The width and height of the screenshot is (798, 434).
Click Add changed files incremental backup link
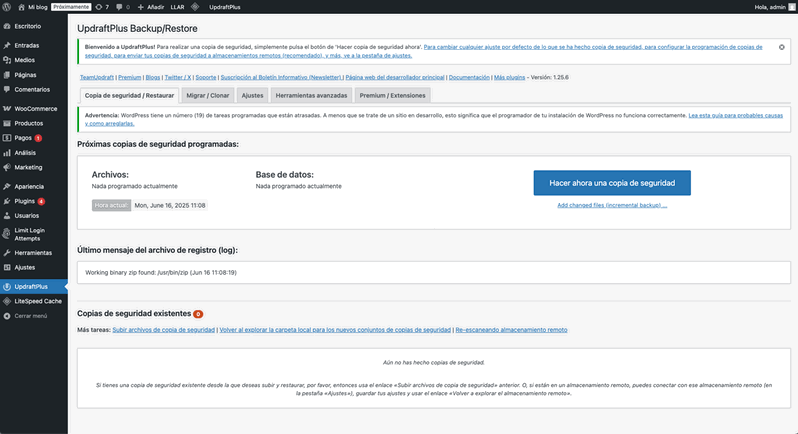click(x=612, y=206)
